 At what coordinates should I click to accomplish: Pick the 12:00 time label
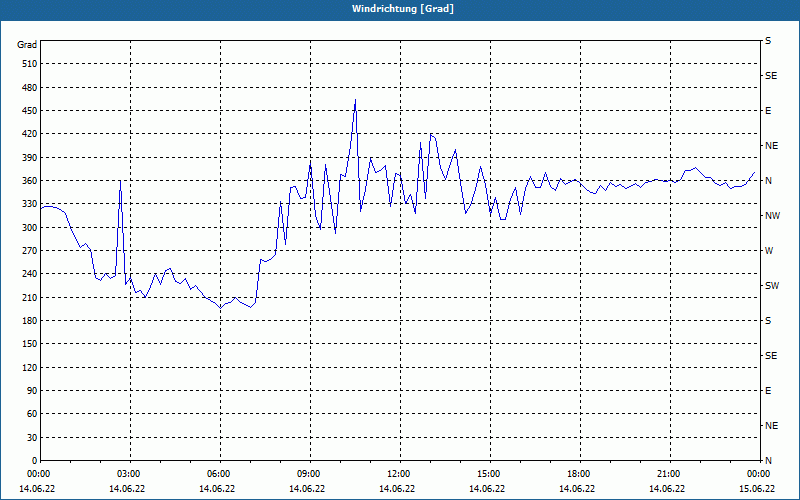tap(397, 474)
